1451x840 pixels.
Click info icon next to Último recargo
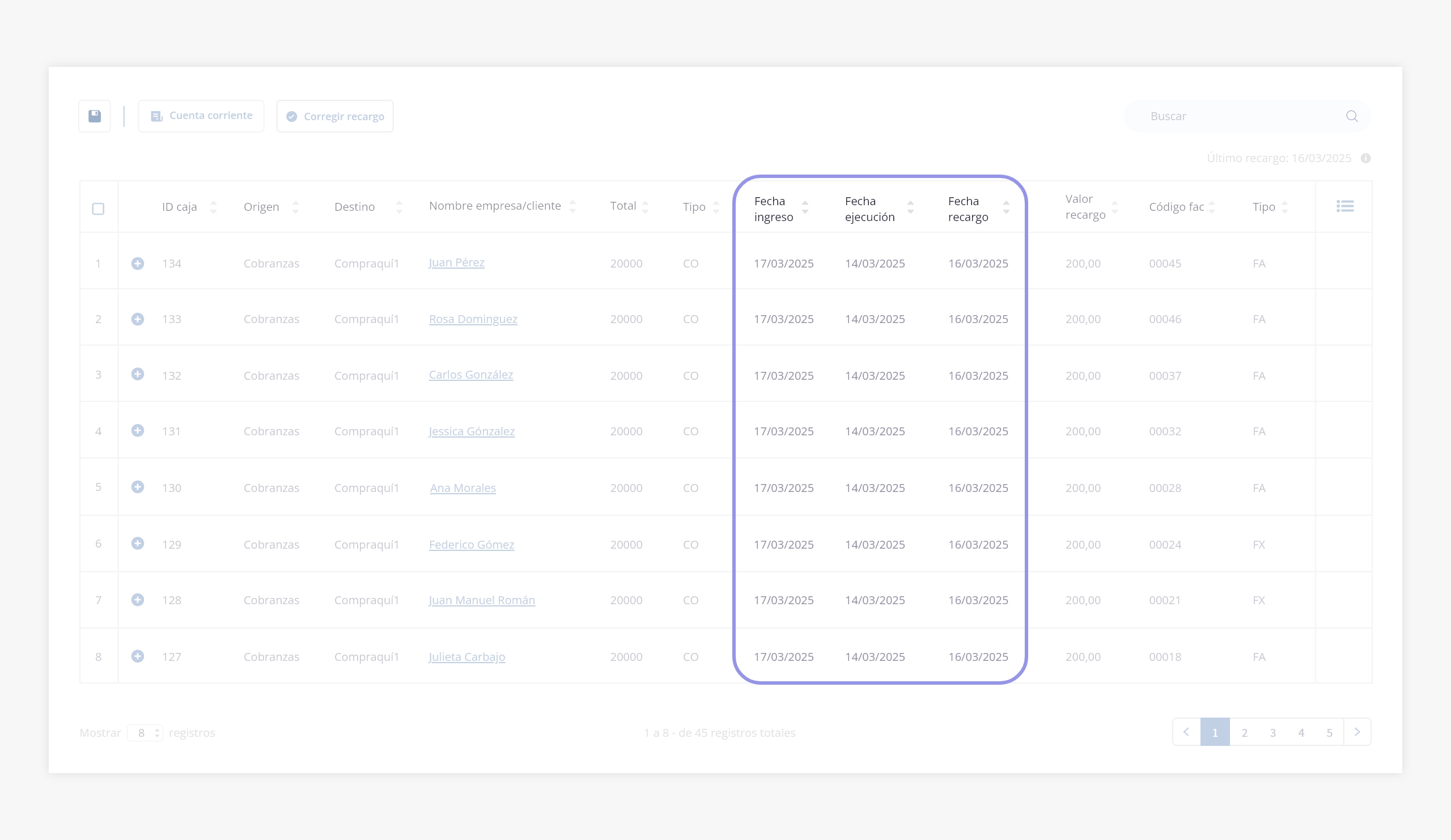[x=1365, y=158]
